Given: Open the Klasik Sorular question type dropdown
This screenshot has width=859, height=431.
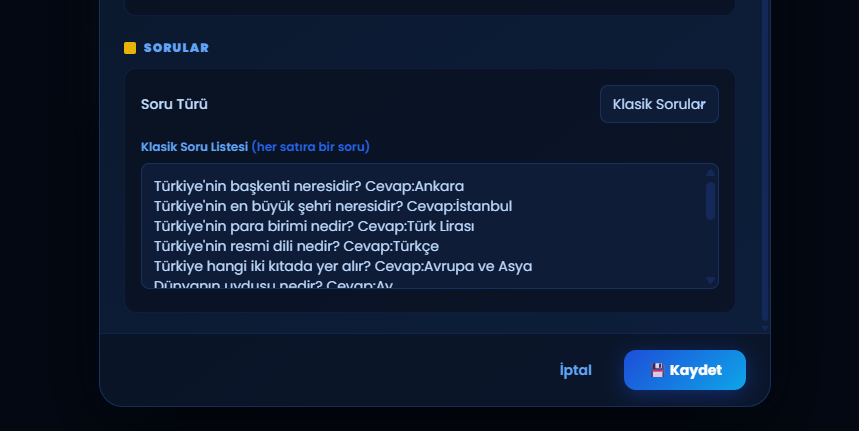Looking at the screenshot, I should pyautogui.click(x=659, y=104).
